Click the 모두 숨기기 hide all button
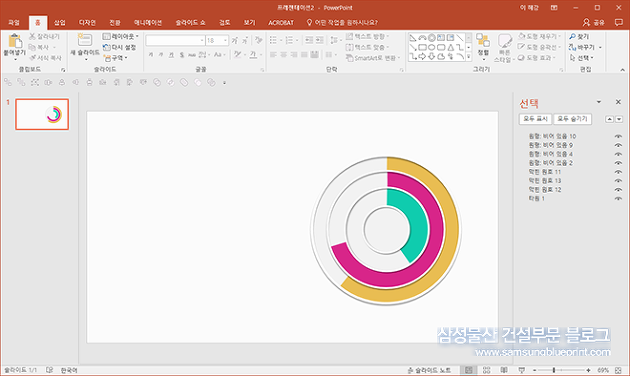The image size is (630, 376). (x=573, y=119)
